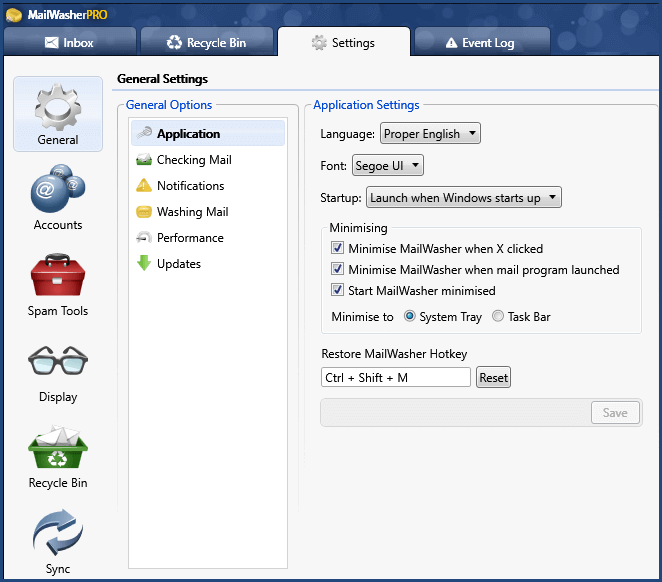Click the Notifications warning triangle icon
The width and height of the screenshot is (662, 582).
(144, 185)
